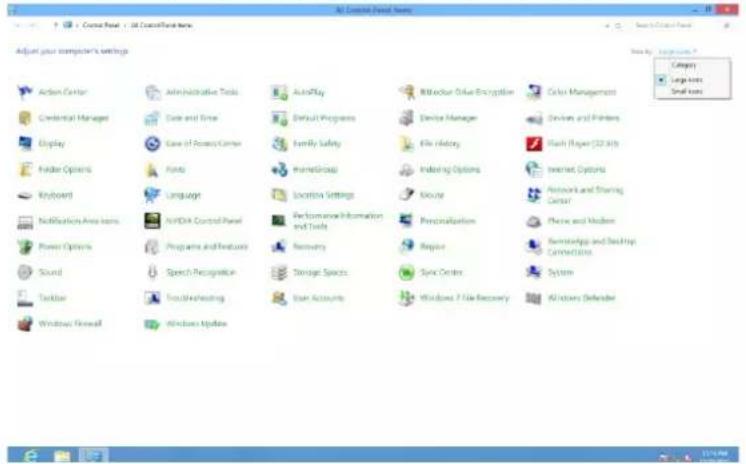Click the BitLocker Drive Encryption key icon

tap(406, 92)
